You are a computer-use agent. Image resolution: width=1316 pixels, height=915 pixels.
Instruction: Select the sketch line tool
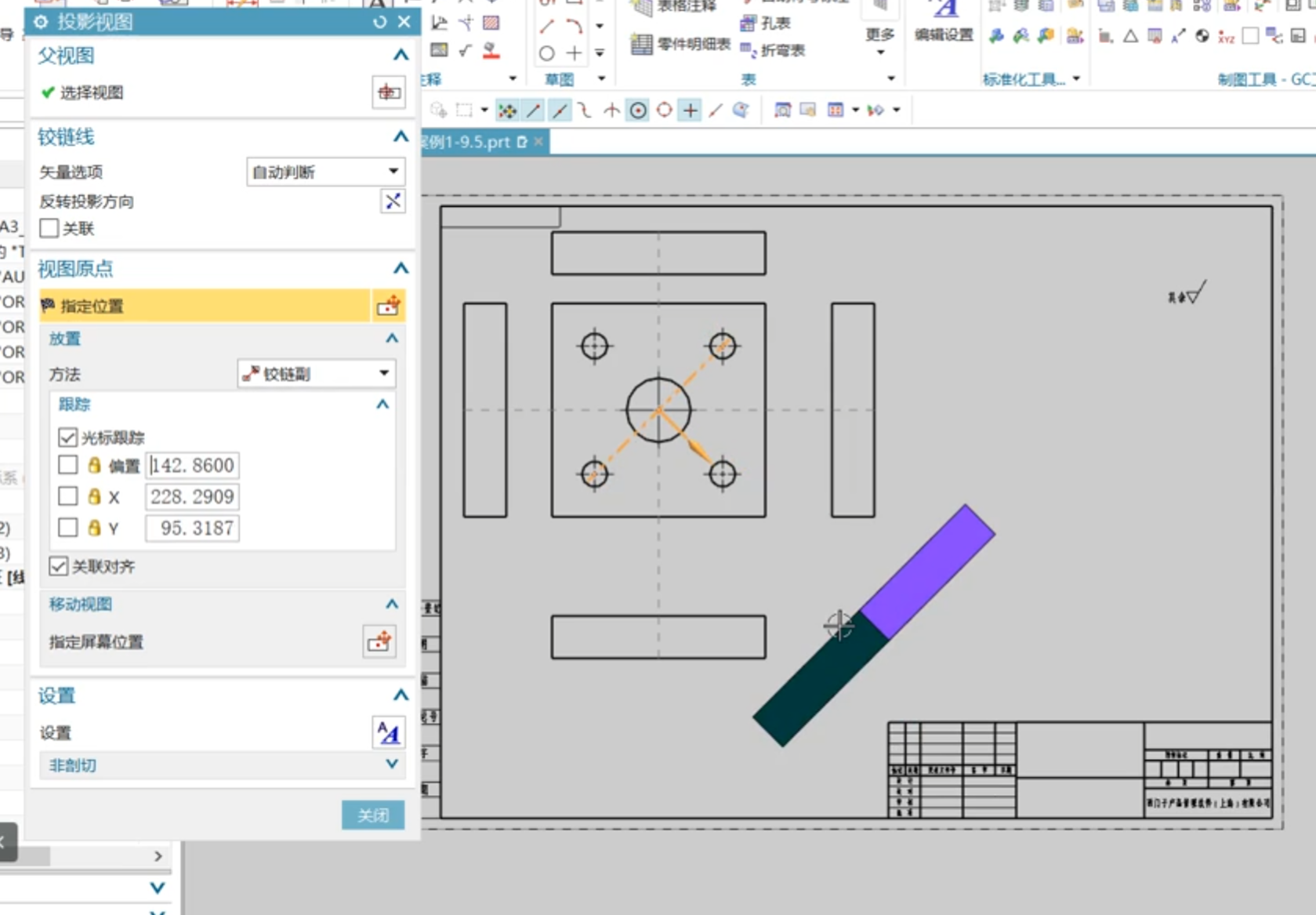pos(547,27)
